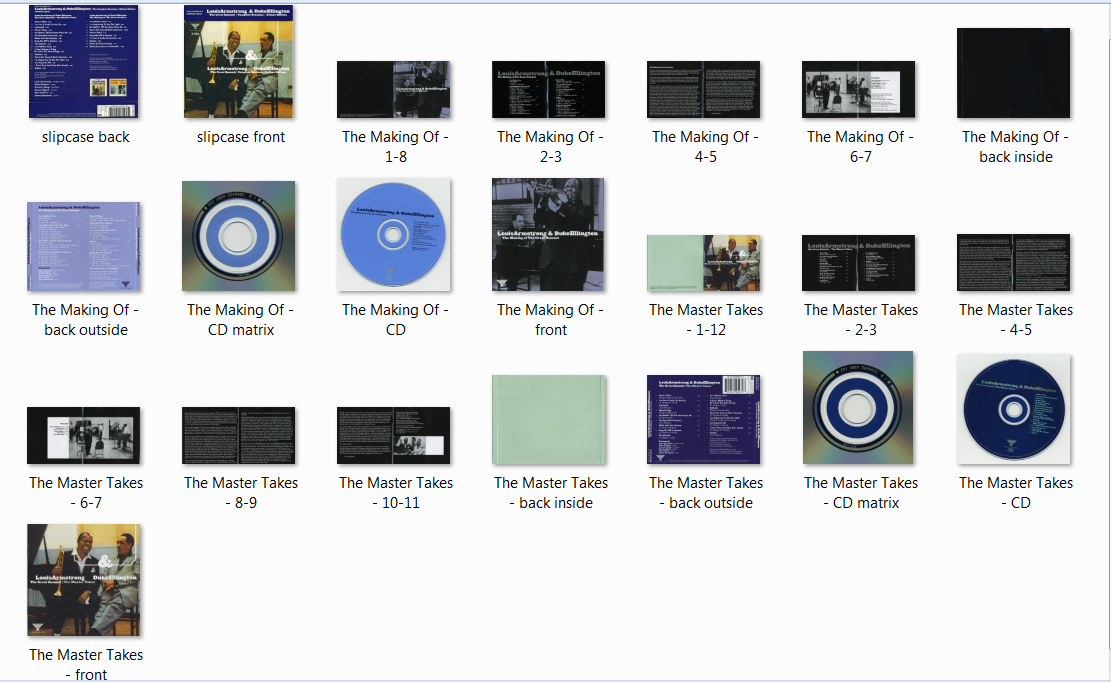Viewport: 1111px width, 682px height.
Task: Click the "The Master Takes - 10-11" label
Action: click(395, 492)
